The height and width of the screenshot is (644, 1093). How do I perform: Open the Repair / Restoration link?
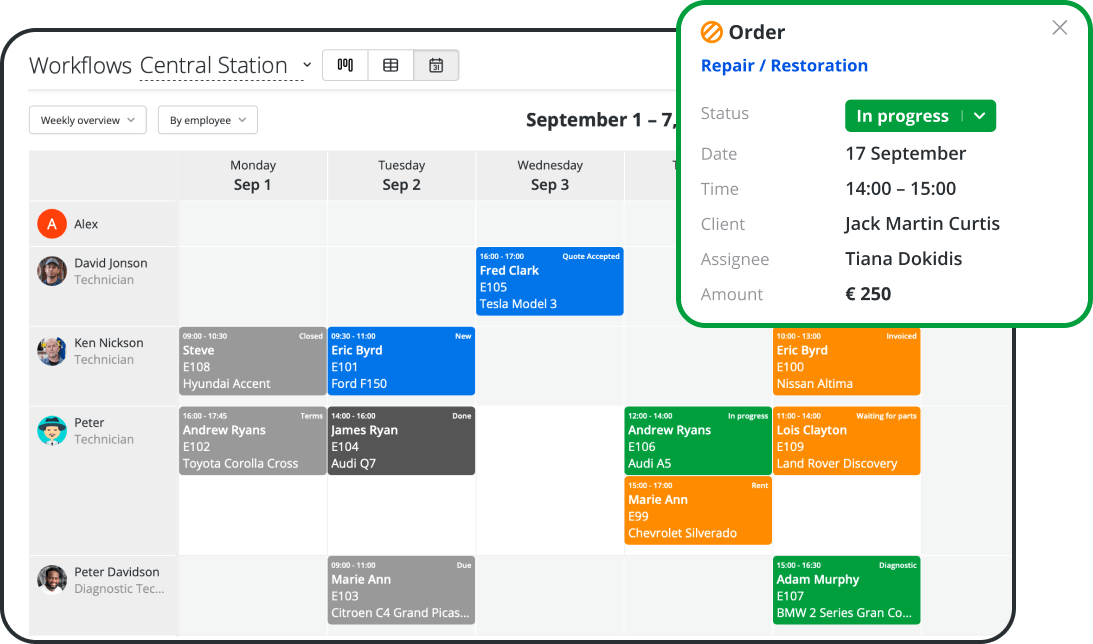point(783,65)
